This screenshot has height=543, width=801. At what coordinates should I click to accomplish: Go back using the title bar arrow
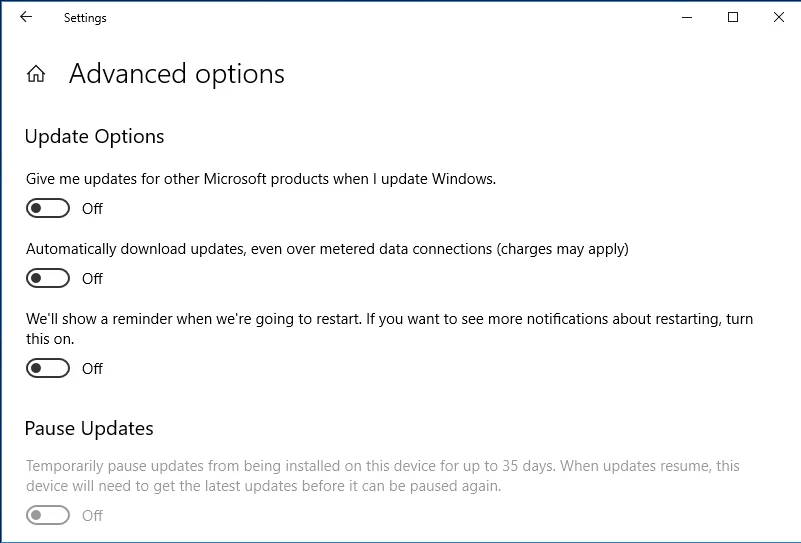[26, 17]
